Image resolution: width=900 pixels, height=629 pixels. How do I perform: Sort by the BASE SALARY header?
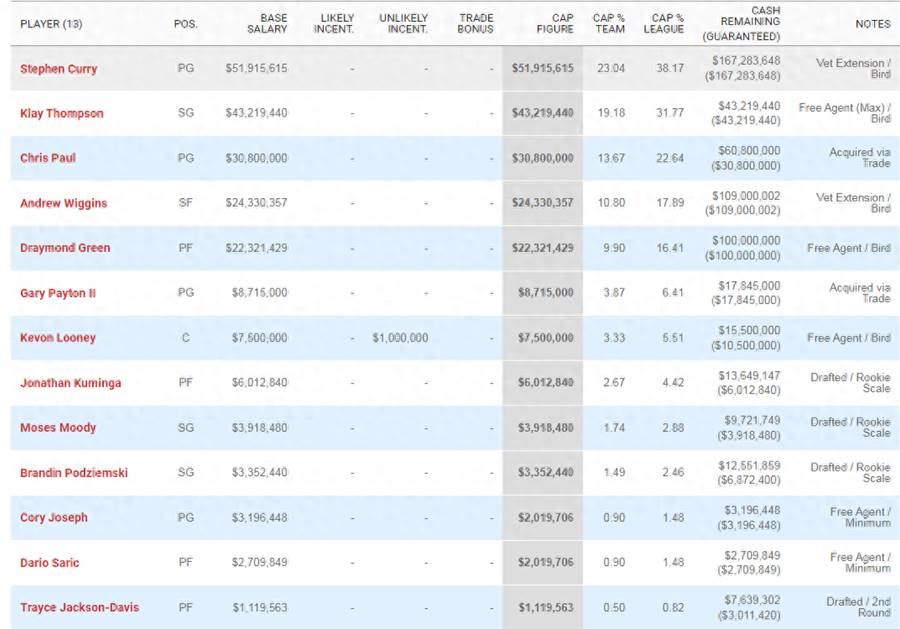[x=267, y=24]
